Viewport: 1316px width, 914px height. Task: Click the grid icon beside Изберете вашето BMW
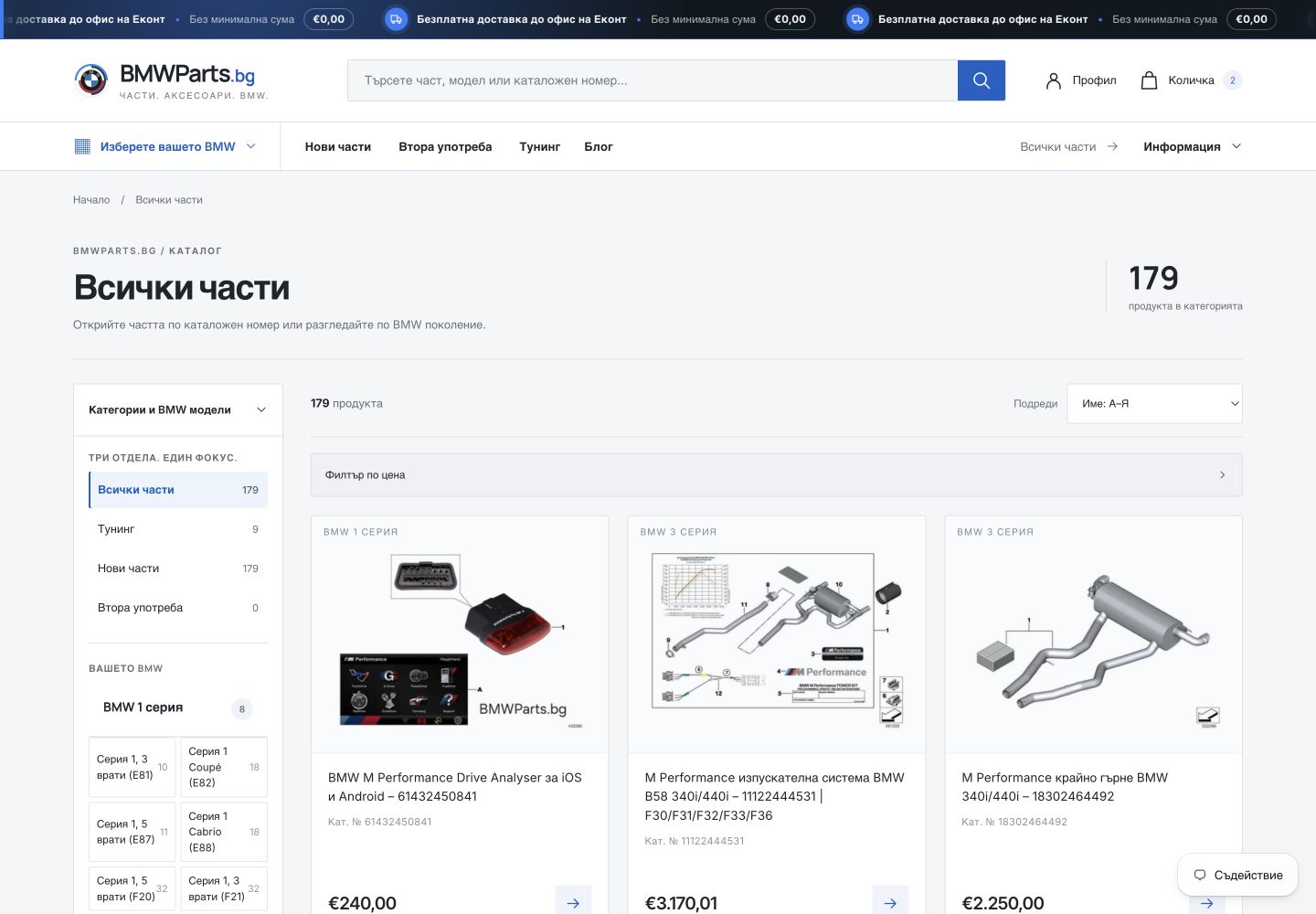click(82, 146)
